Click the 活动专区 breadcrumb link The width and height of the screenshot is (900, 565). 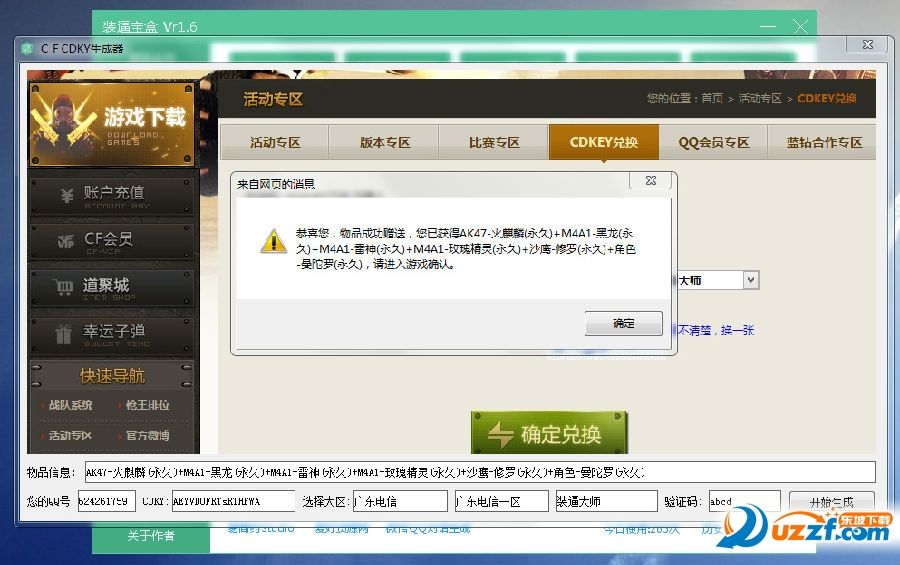pos(760,98)
